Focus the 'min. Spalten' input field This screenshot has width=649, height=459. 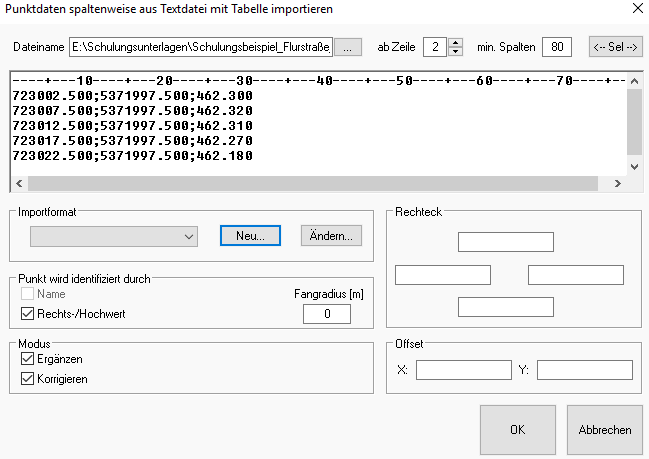(556, 47)
